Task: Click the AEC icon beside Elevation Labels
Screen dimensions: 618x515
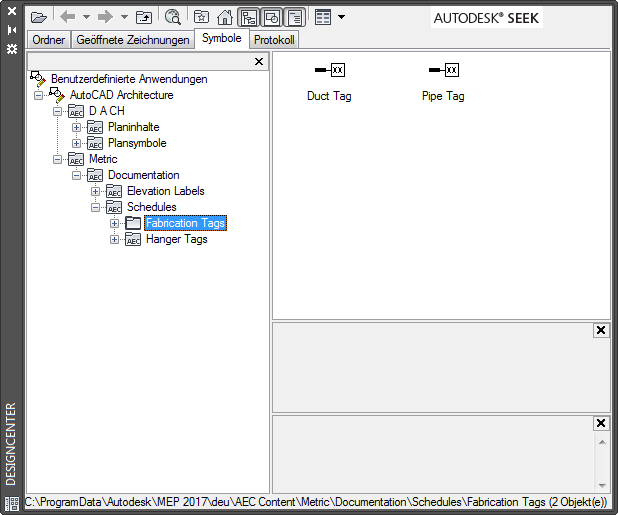Action: 114,191
